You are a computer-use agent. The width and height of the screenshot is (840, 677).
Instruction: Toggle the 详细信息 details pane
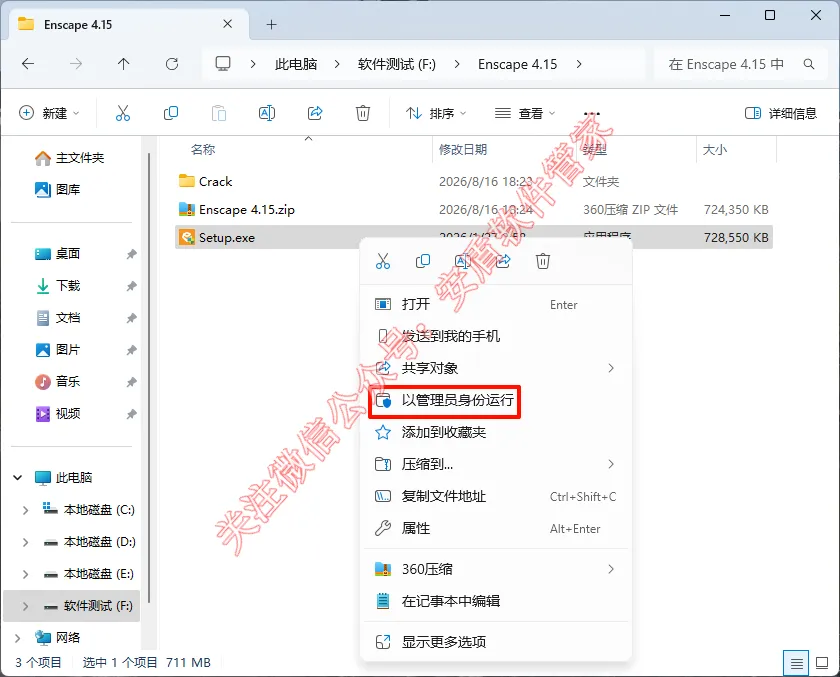click(781, 113)
